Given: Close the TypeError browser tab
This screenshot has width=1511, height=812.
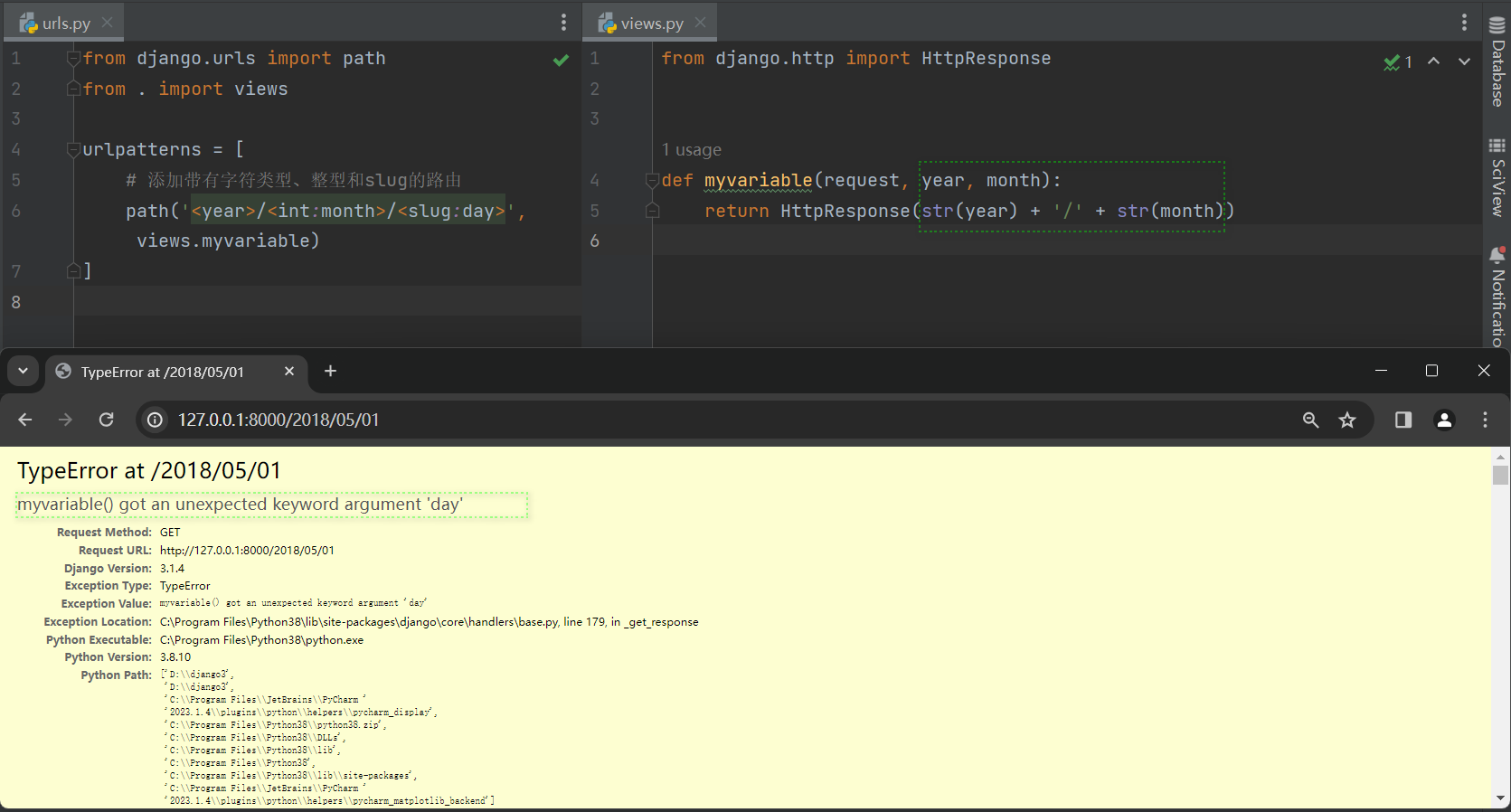Looking at the screenshot, I should [x=289, y=371].
